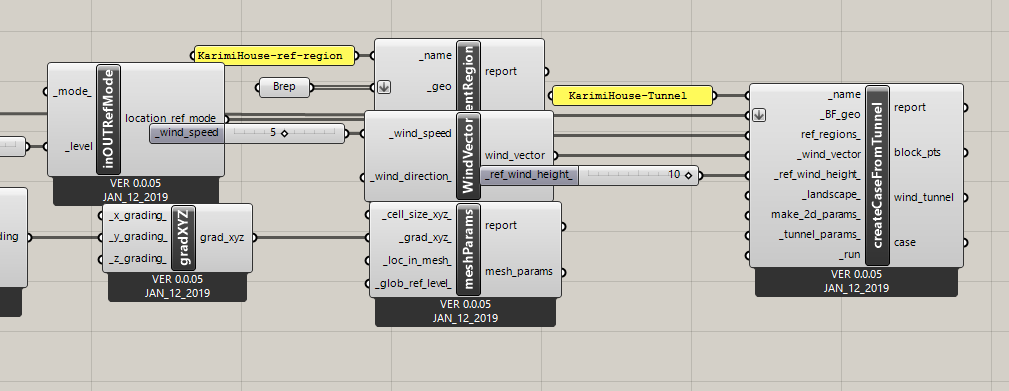Screen dimensions: 1009x391
Task: Click the _wind_speed slider name label
Action: 187,133
